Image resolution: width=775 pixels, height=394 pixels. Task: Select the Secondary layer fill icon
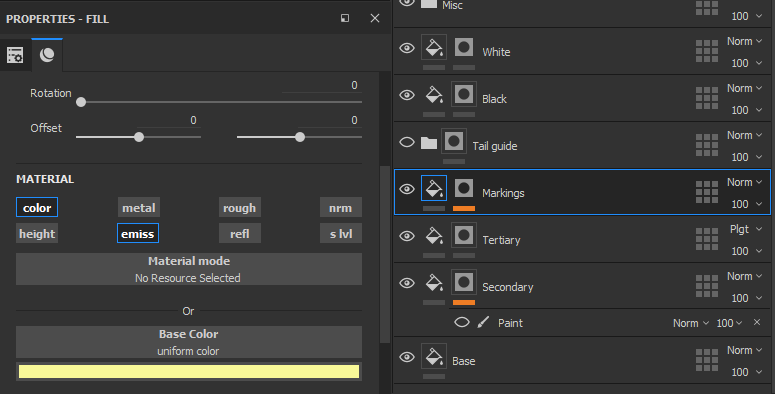pyautogui.click(x=434, y=282)
